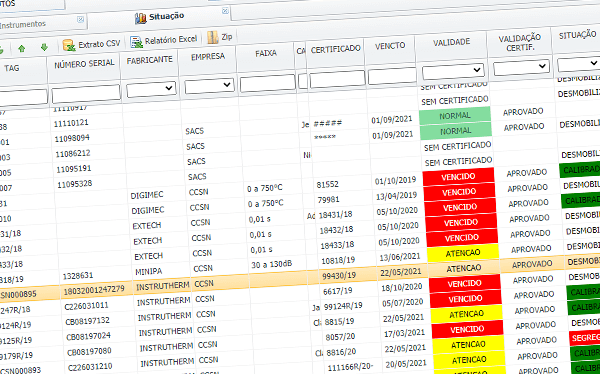This screenshot has height=374, width=600.
Task: Click highlighted certificate 99430/19 cell
Action: pos(339,275)
